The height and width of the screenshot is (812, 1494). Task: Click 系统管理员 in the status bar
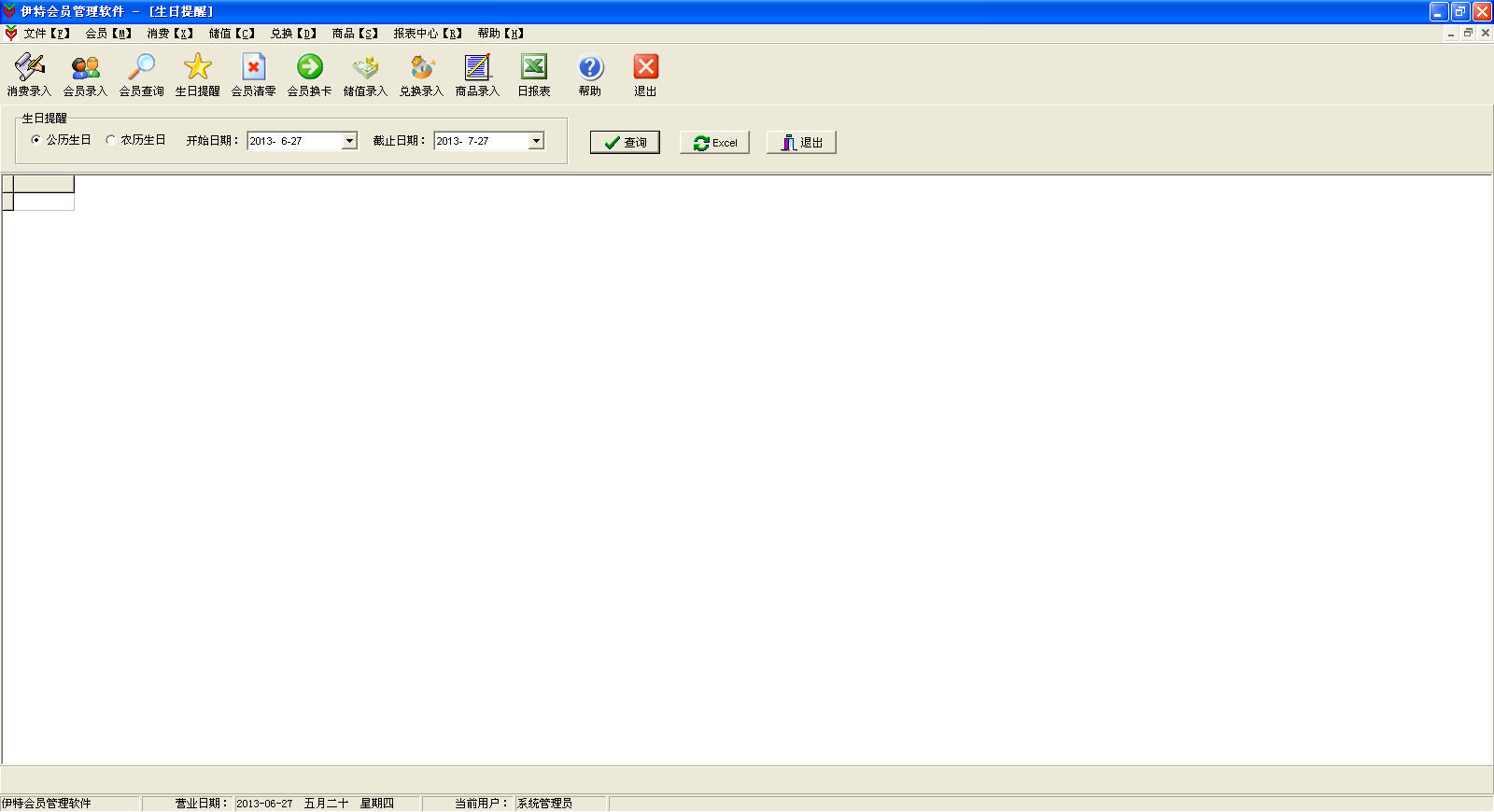(x=545, y=804)
